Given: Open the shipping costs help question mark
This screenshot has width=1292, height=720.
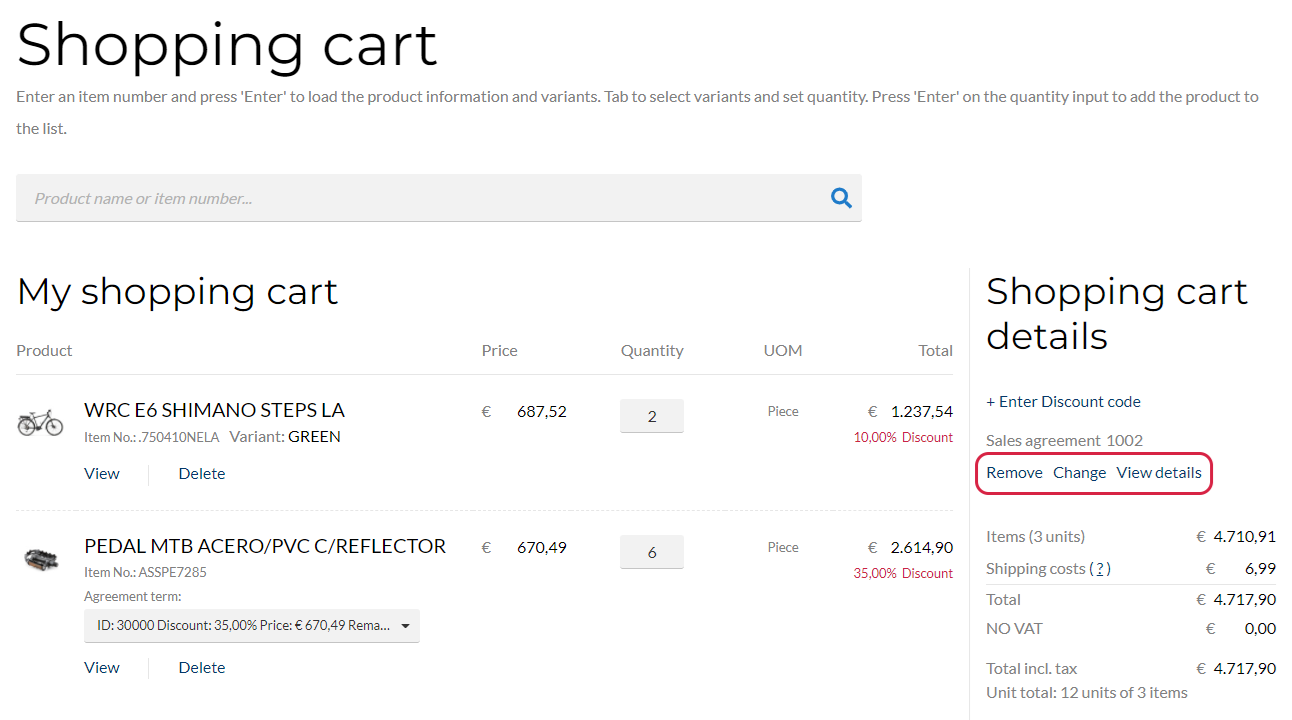Looking at the screenshot, I should click(1100, 569).
